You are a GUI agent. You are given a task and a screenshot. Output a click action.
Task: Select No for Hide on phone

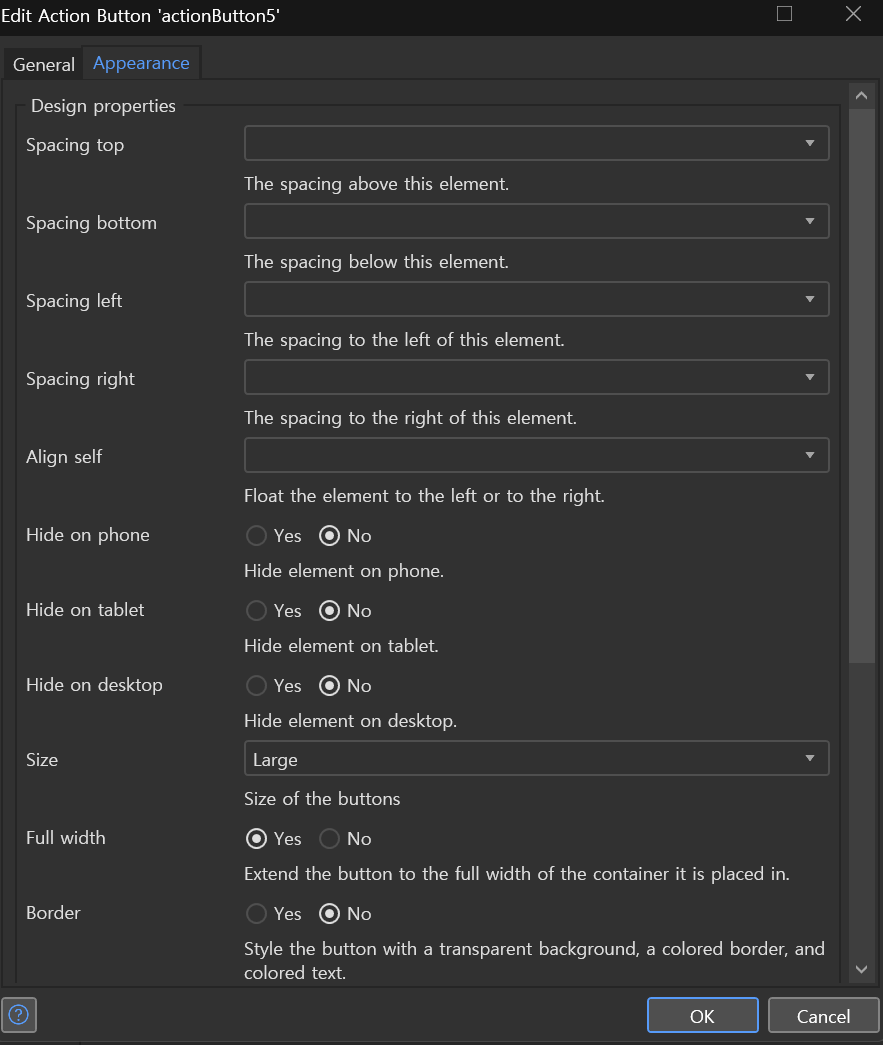pyautogui.click(x=330, y=536)
